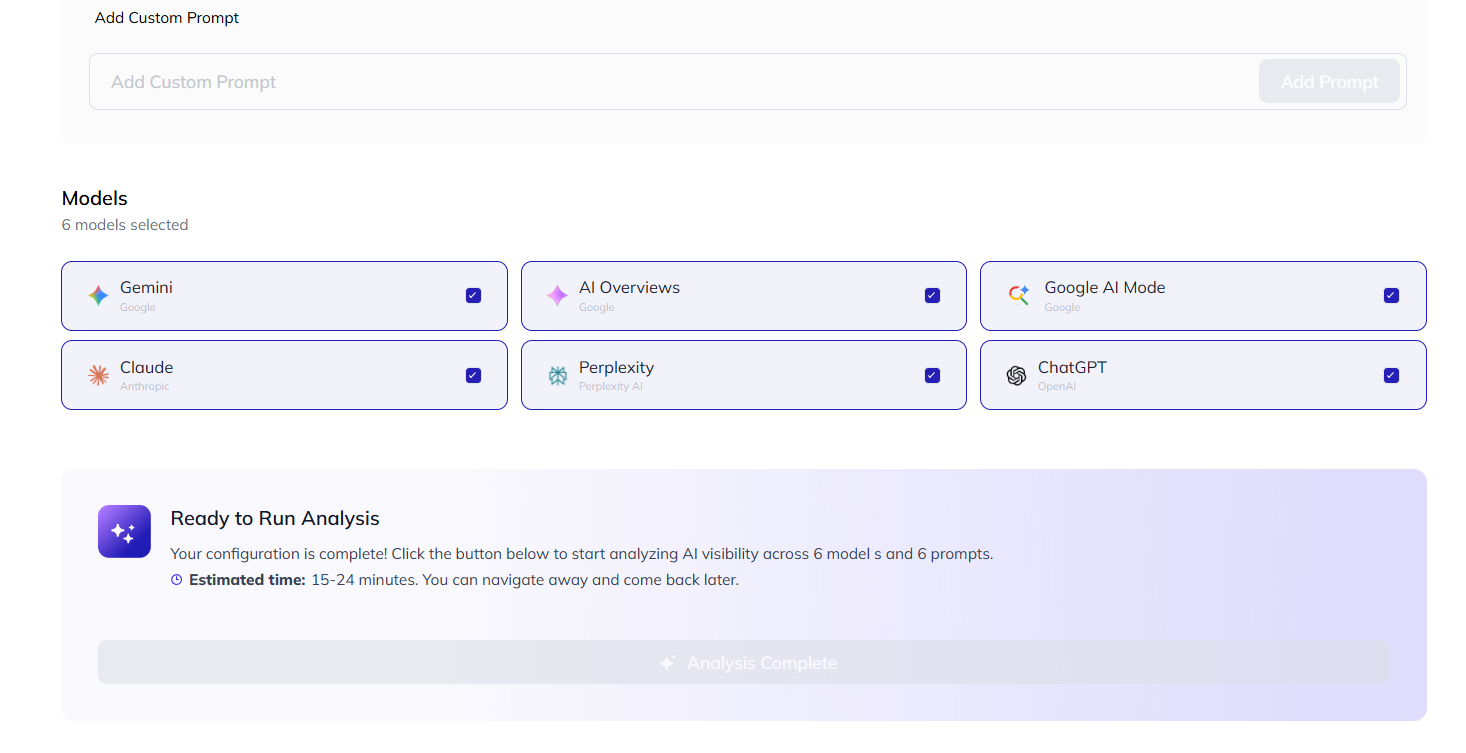Screen dimensions: 1466x753
Task: Uncheck the Google AI Mode checkbox
Action: 1391,295
